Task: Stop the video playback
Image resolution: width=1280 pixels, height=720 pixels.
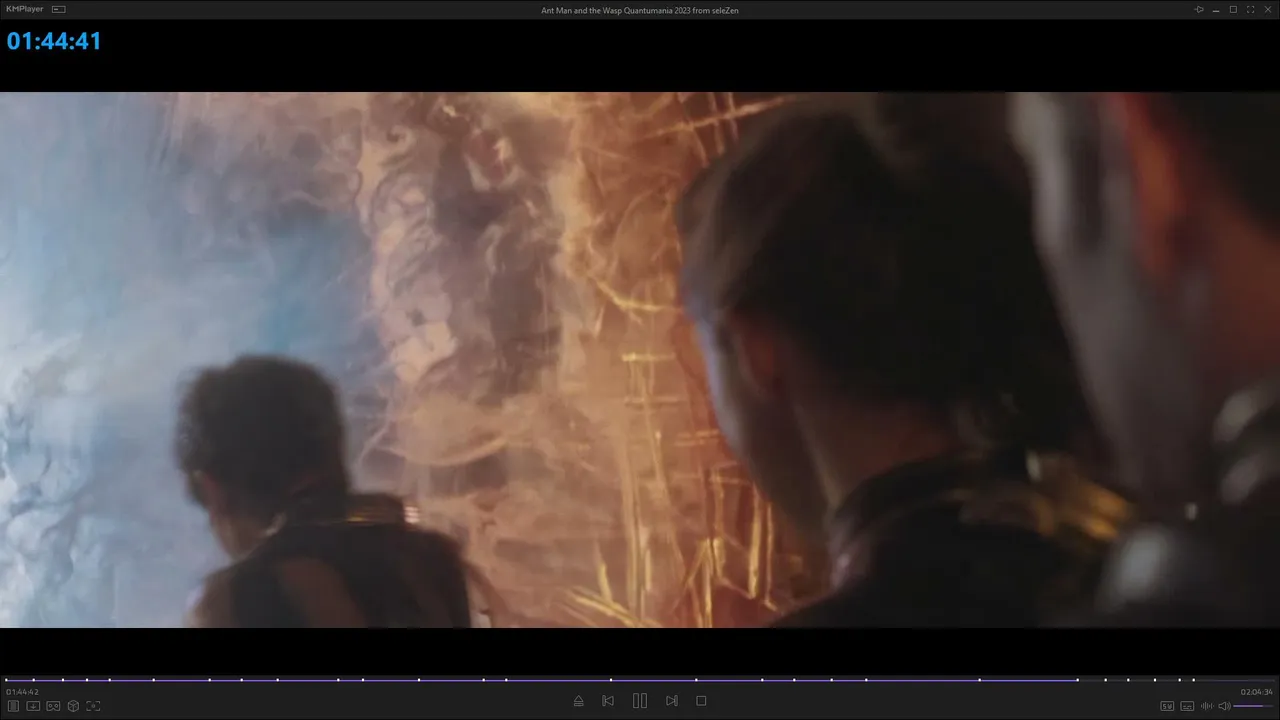Action: pos(701,701)
